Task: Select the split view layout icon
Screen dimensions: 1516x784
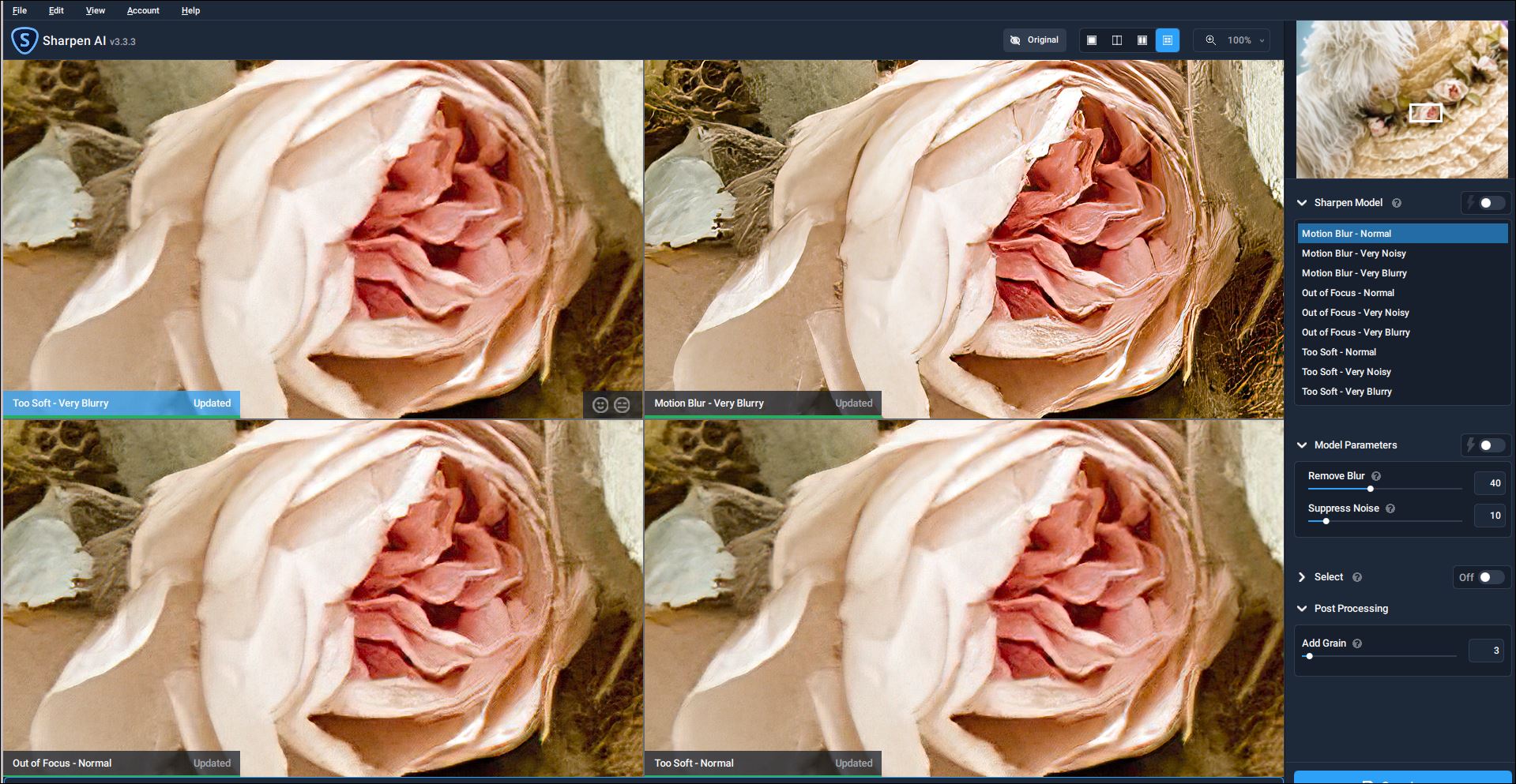Action: (1117, 40)
